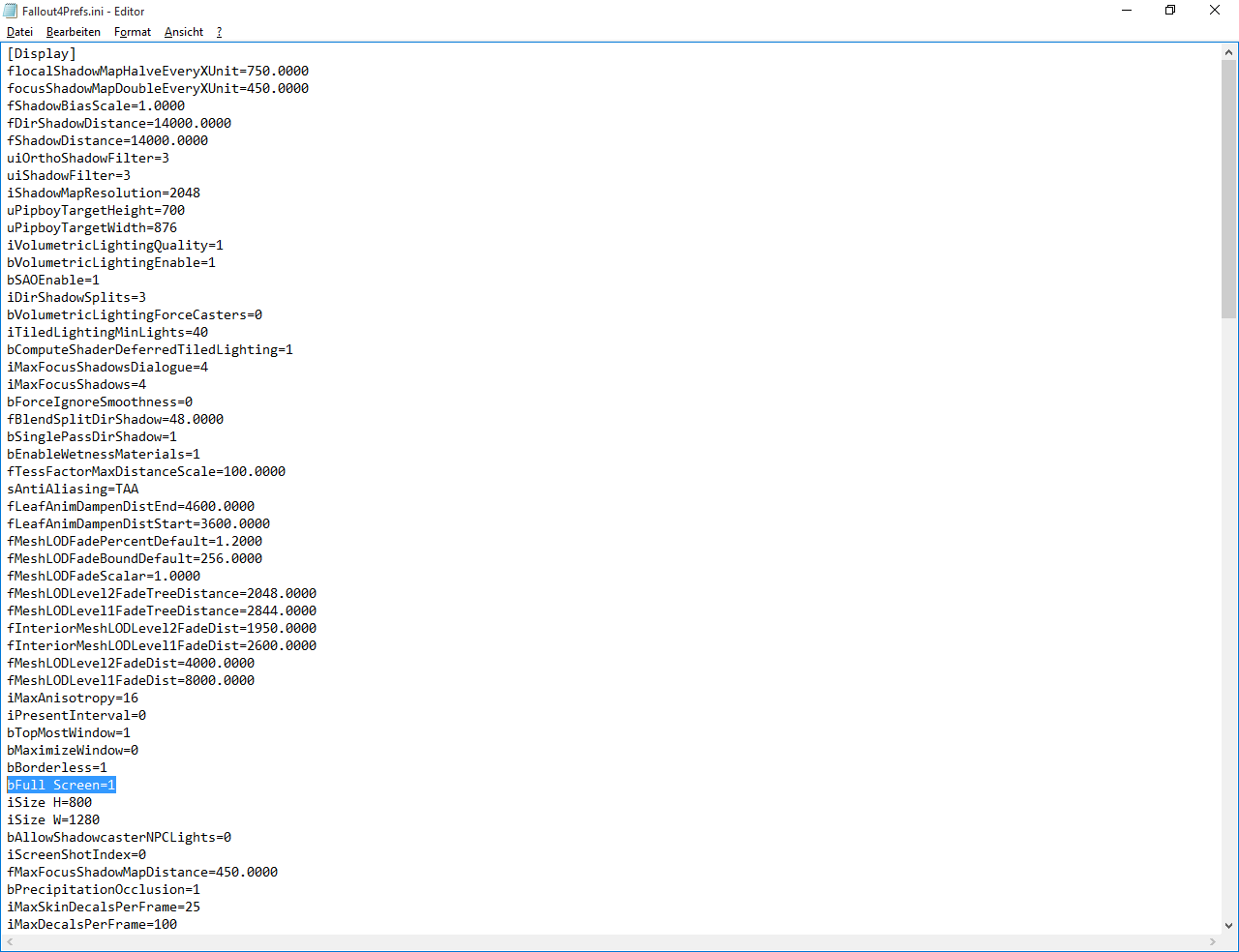Click line fMeshLODLevel2FadeDist=4000.0000
The width and height of the screenshot is (1239, 952).
131,663
